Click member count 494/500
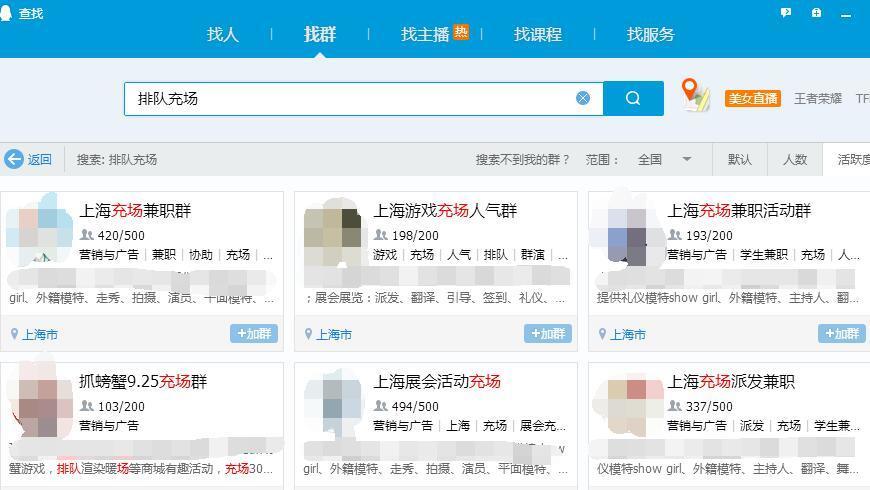The image size is (870, 490). (415, 406)
